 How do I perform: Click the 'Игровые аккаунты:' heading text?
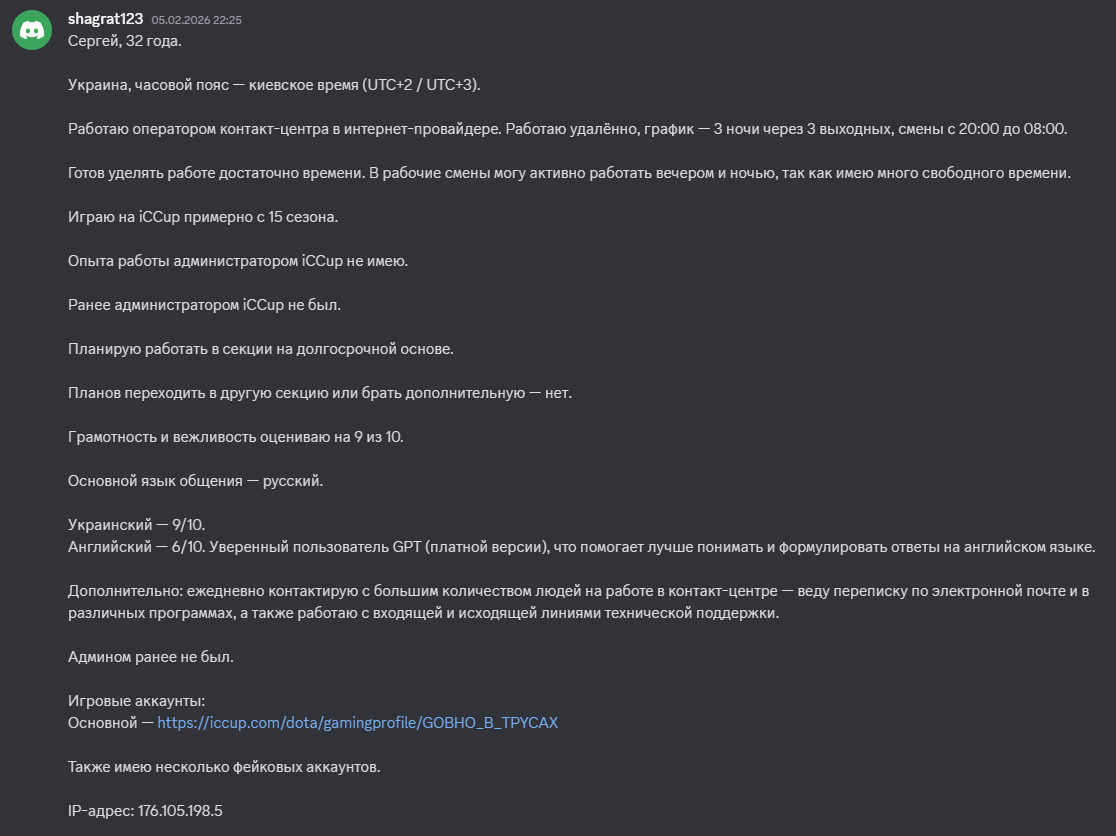pyautogui.click(x=136, y=701)
